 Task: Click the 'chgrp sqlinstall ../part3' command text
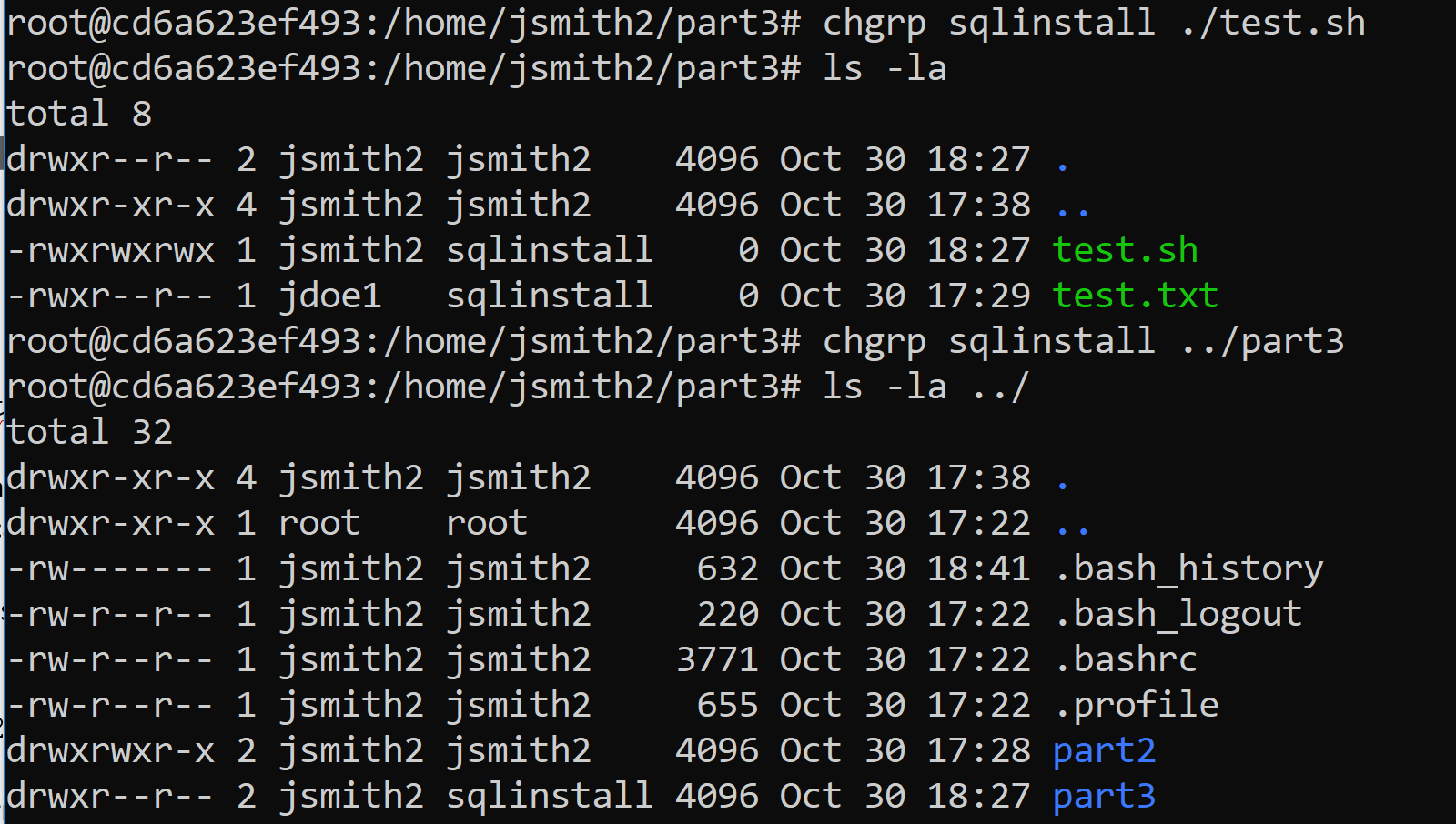1083,341
